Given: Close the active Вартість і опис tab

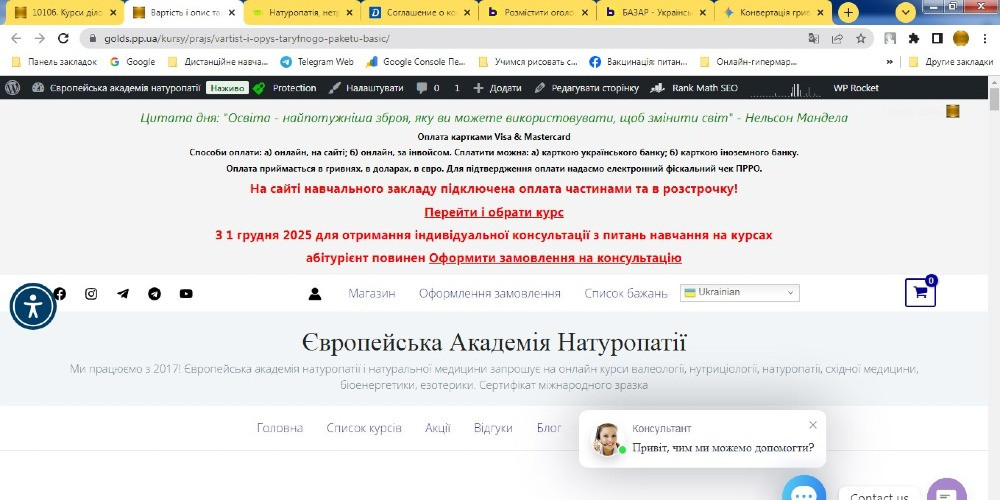Looking at the screenshot, I should pyautogui.click(x=232, y=12).
